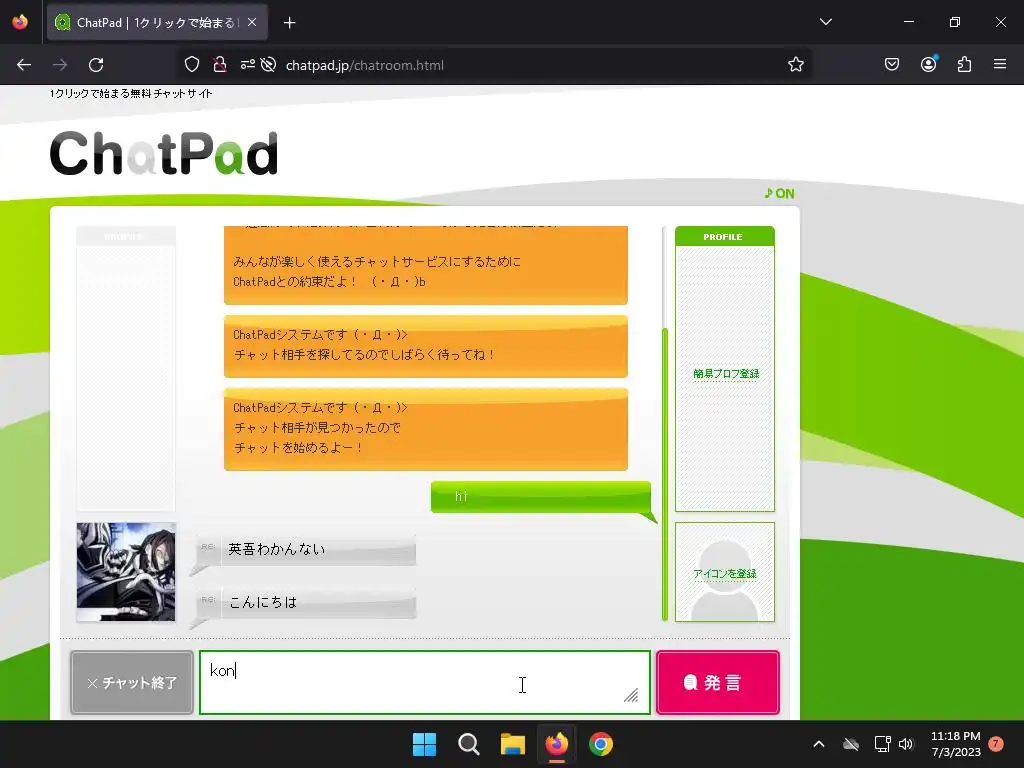Click the chat log green scrollbar

pyautogui.click(x=665, y=473)
